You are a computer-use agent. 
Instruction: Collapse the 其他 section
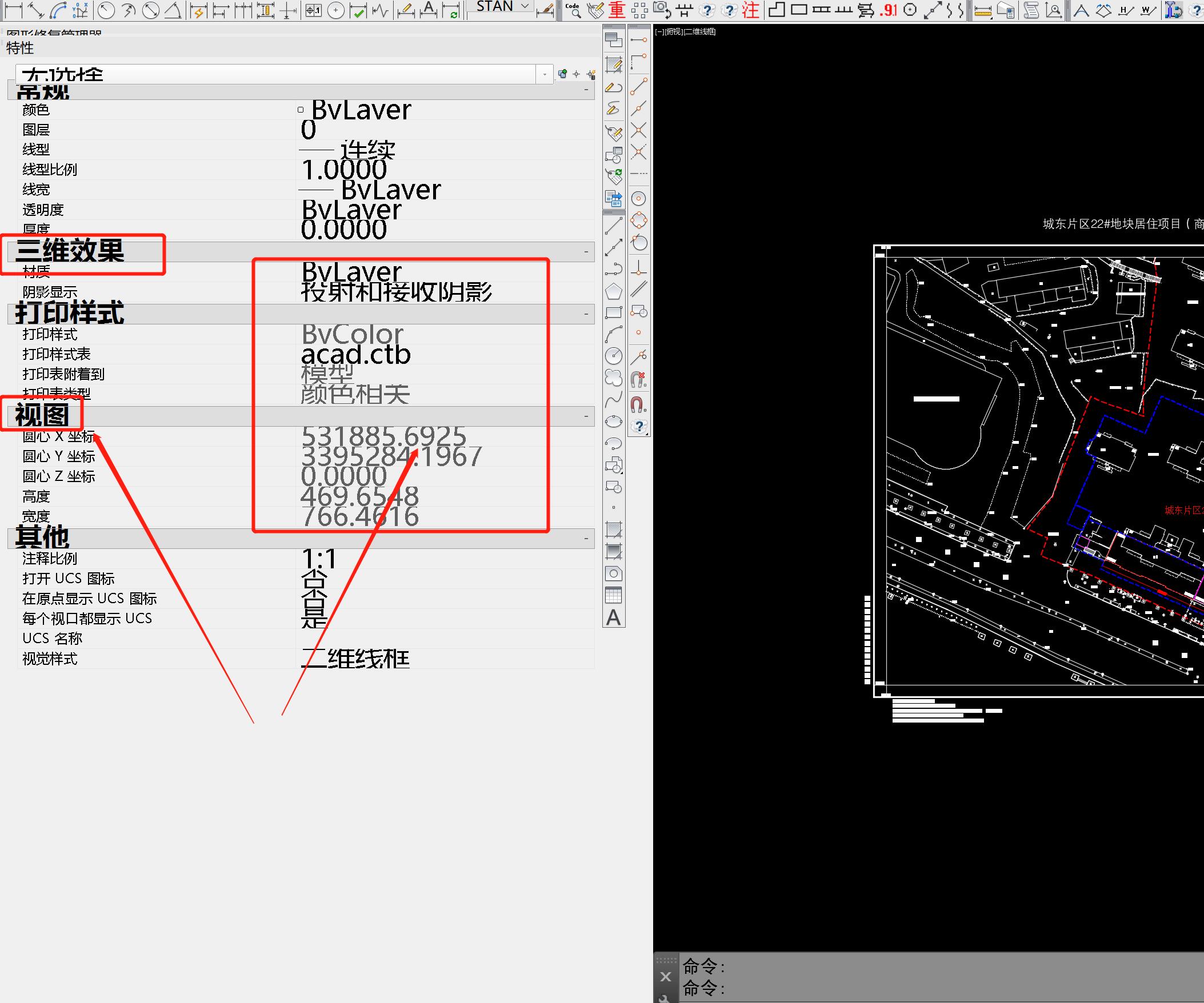(586, 539)
